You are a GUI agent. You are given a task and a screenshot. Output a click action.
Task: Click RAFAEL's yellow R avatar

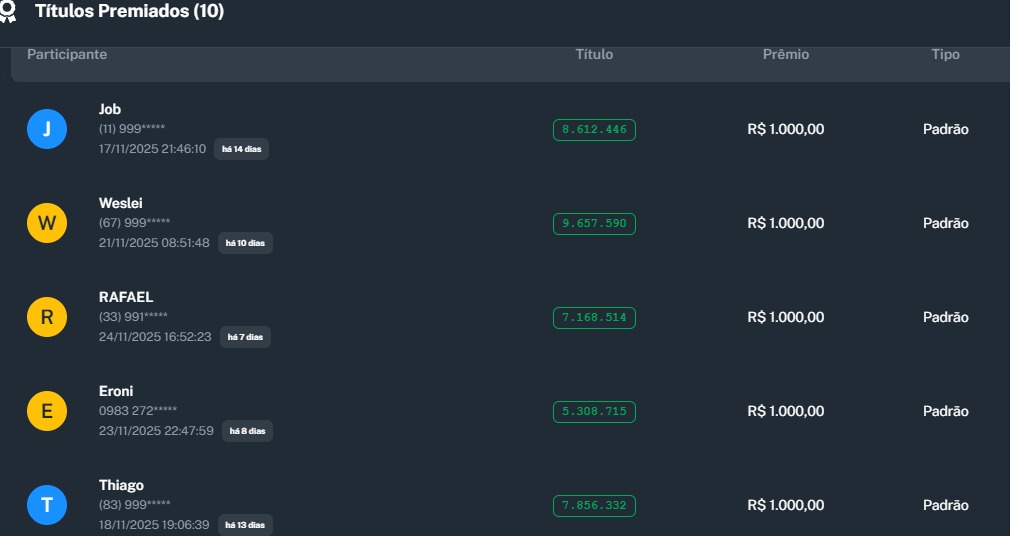(47, 317)
